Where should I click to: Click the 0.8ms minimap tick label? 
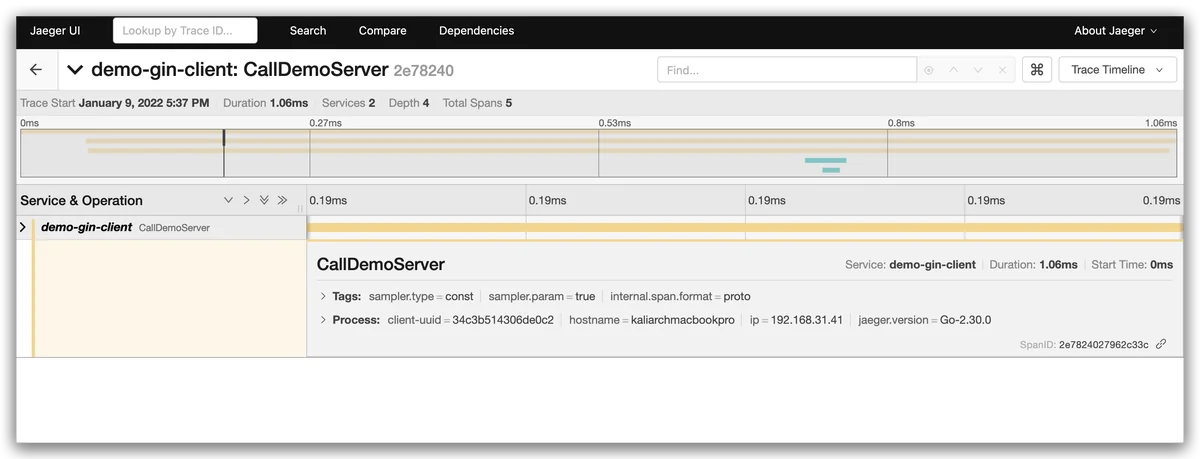click(902, 123)
